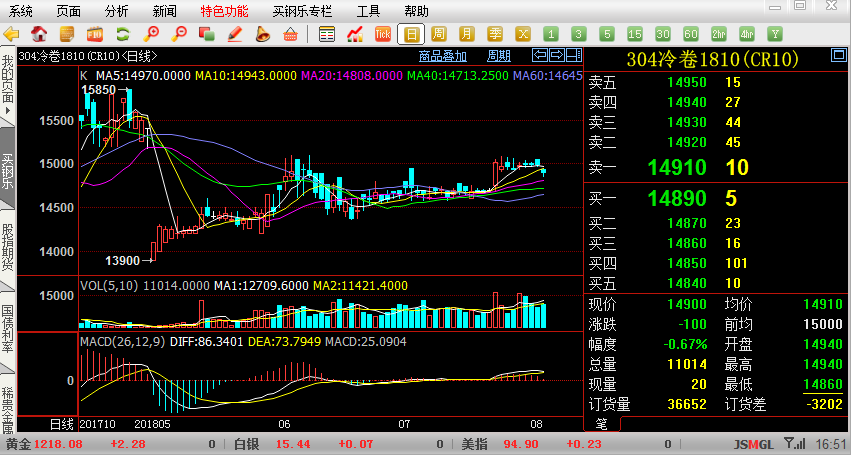Click the red pencil drawing tool
Image resolution: width=851 pixels, height=455 pixels.
[x=235, y=35]
